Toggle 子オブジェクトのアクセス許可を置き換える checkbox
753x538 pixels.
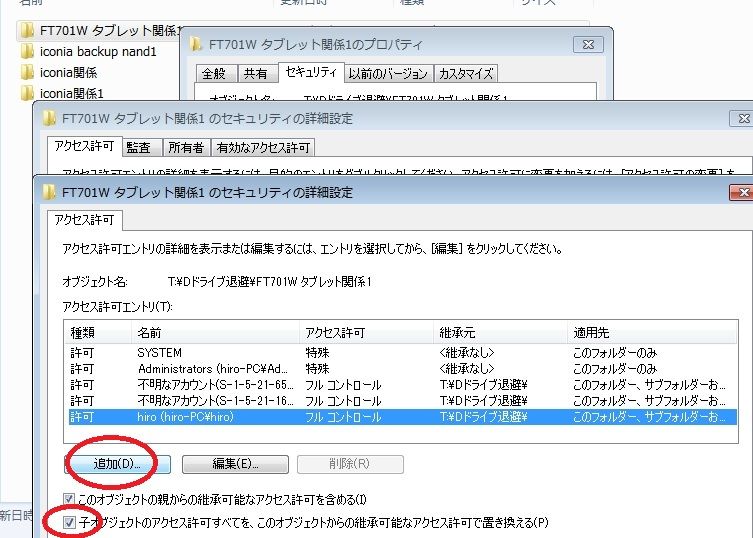pos(68,522)
